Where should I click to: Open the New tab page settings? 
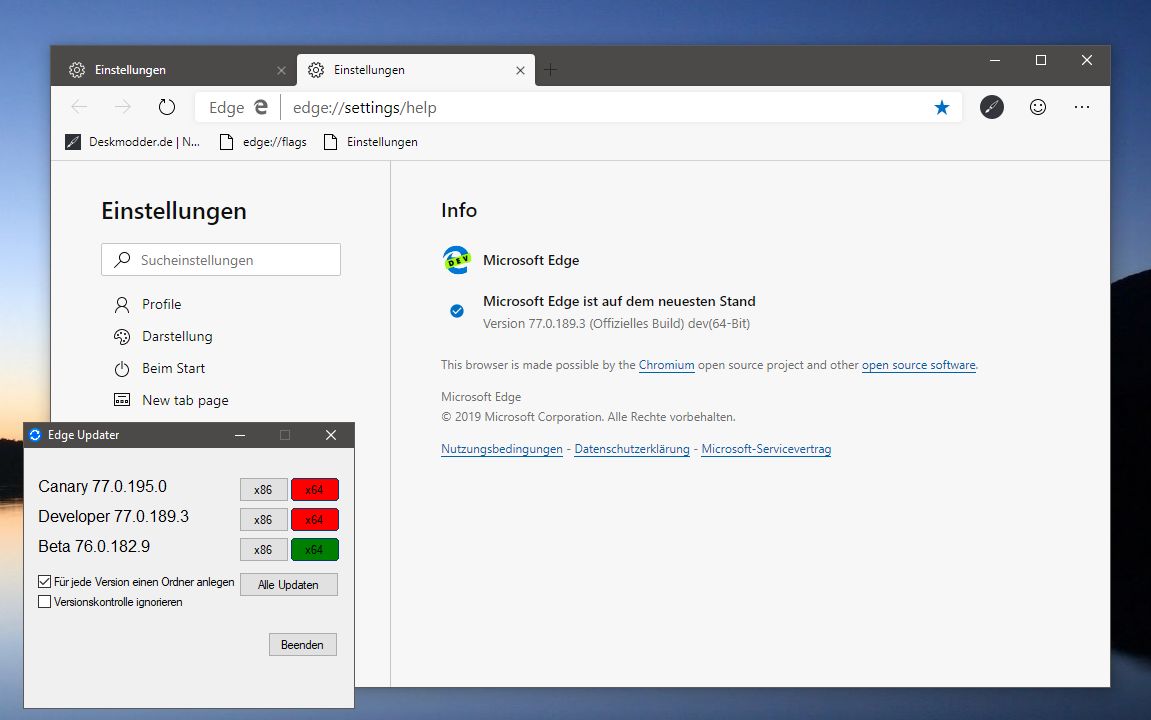click(185, 400)
